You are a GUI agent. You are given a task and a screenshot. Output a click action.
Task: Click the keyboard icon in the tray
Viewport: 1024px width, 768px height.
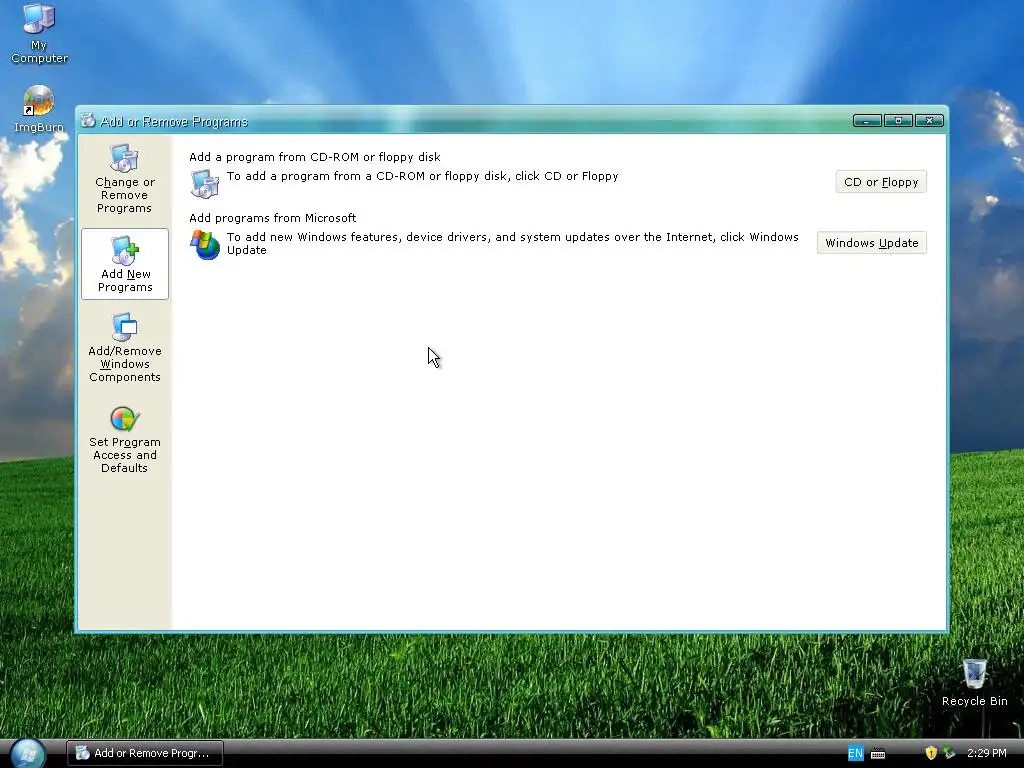pyautogui.click(x=878, y=754)
